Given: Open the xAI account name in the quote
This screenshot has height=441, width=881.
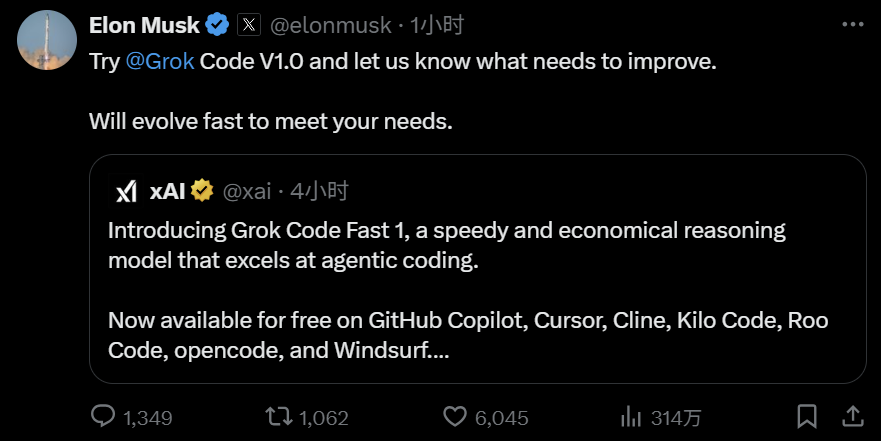Looking at the screenshot, I should 167,191.
